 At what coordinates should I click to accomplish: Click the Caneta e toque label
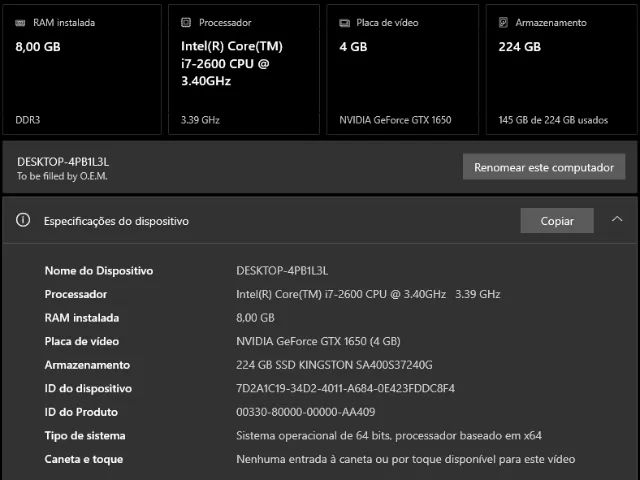pos(84,459)
